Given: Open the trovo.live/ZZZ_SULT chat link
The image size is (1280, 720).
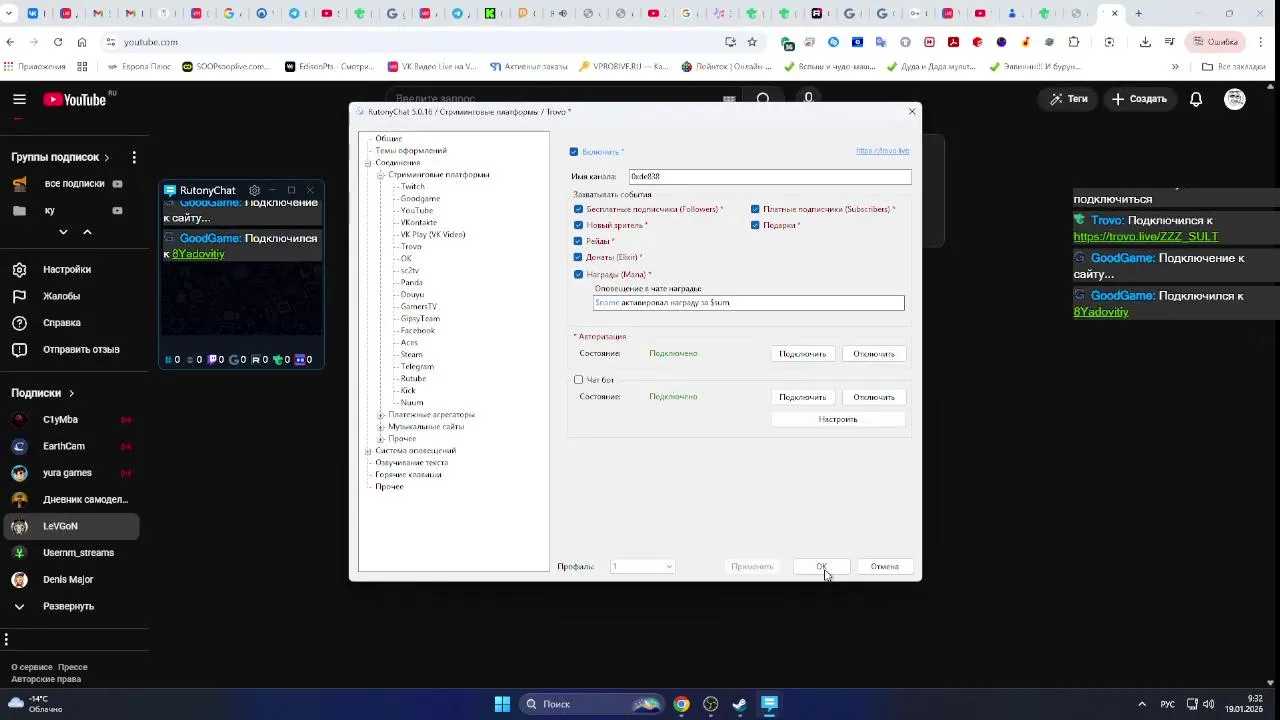Looking at the screenshot, I should [x=1146, y=236].
